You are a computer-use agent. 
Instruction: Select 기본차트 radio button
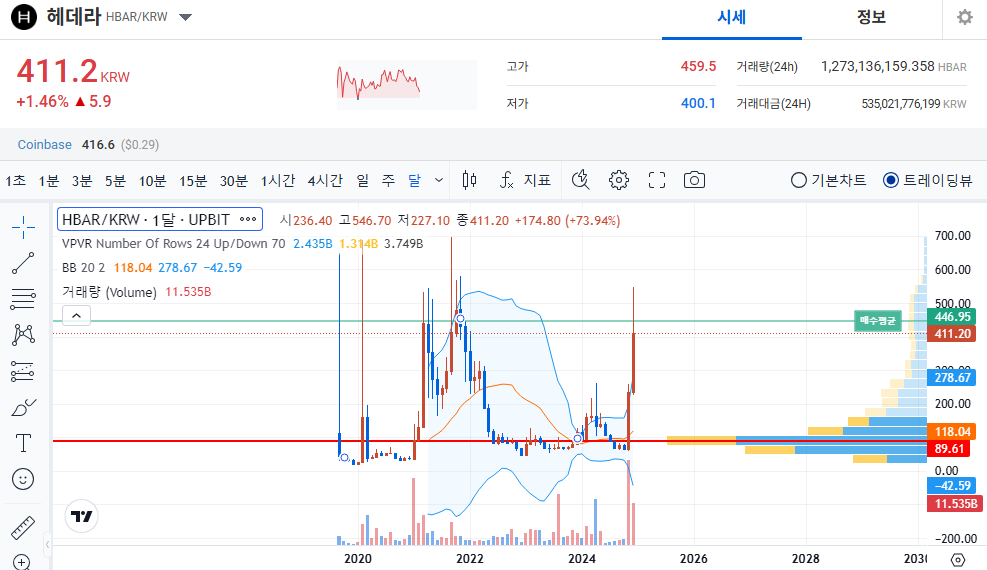[x=798, y=181]
